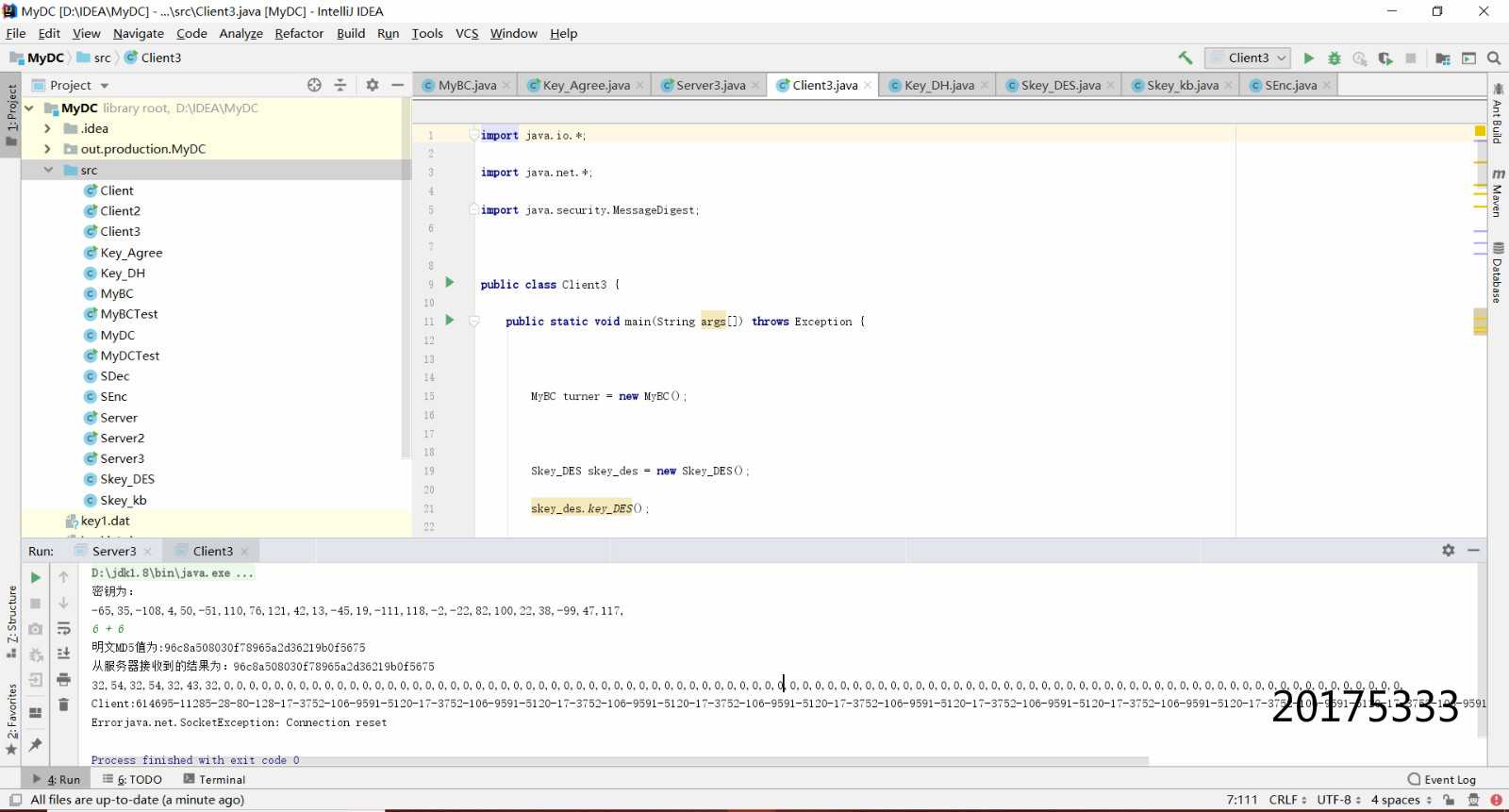
Task: Collapse all in Project panel
Action: tap(340, 85)
